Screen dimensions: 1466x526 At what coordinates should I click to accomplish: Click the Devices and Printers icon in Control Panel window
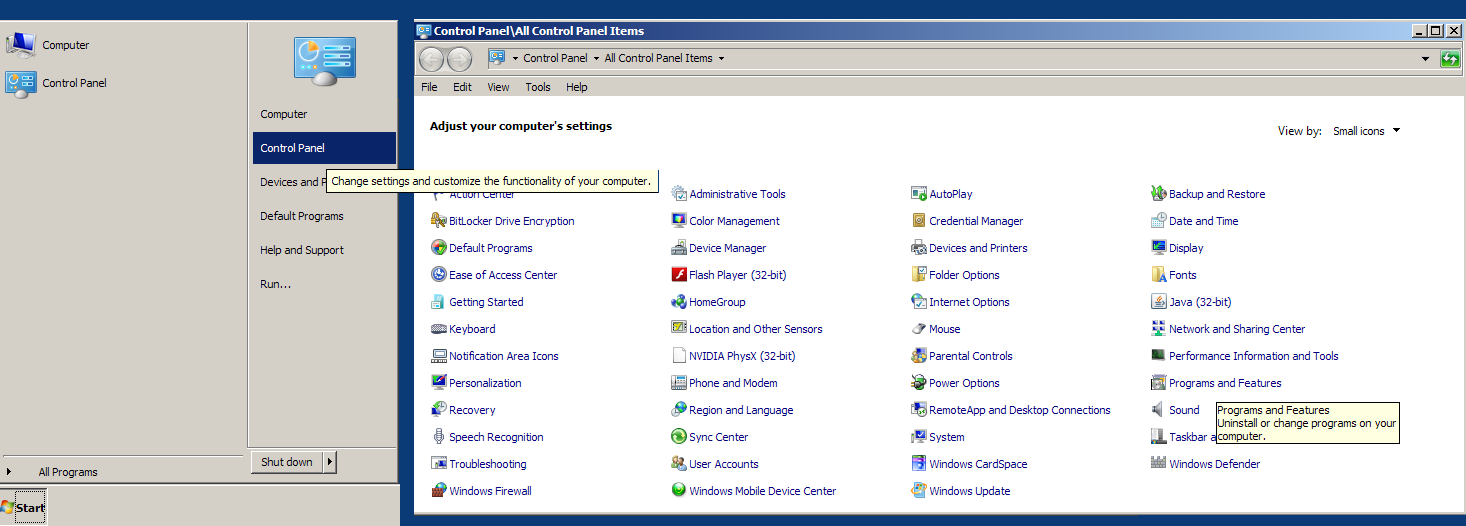tap(919, 248)
